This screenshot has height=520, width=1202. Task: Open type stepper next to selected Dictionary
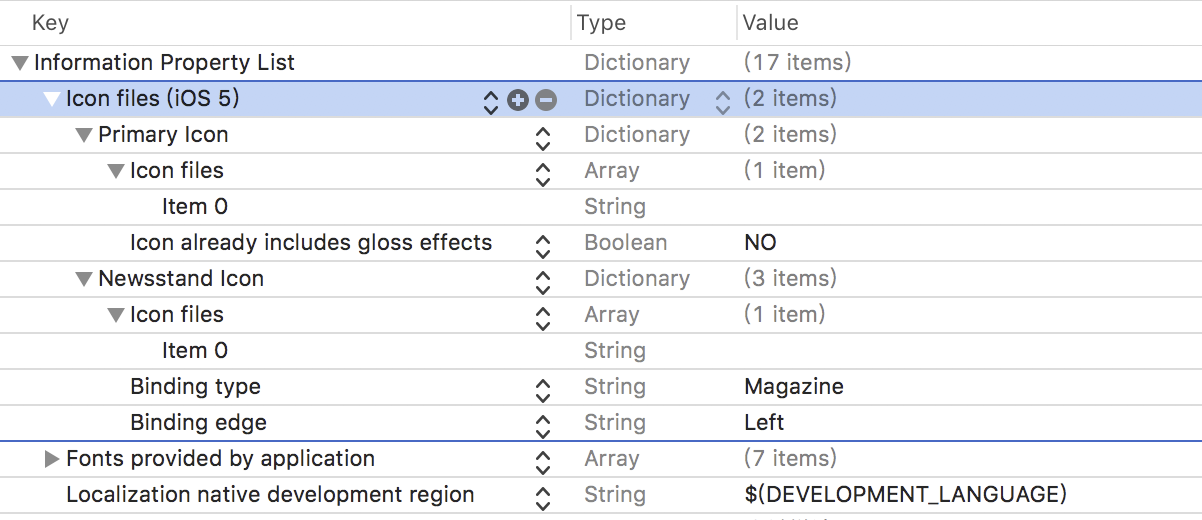pos(723,100)
